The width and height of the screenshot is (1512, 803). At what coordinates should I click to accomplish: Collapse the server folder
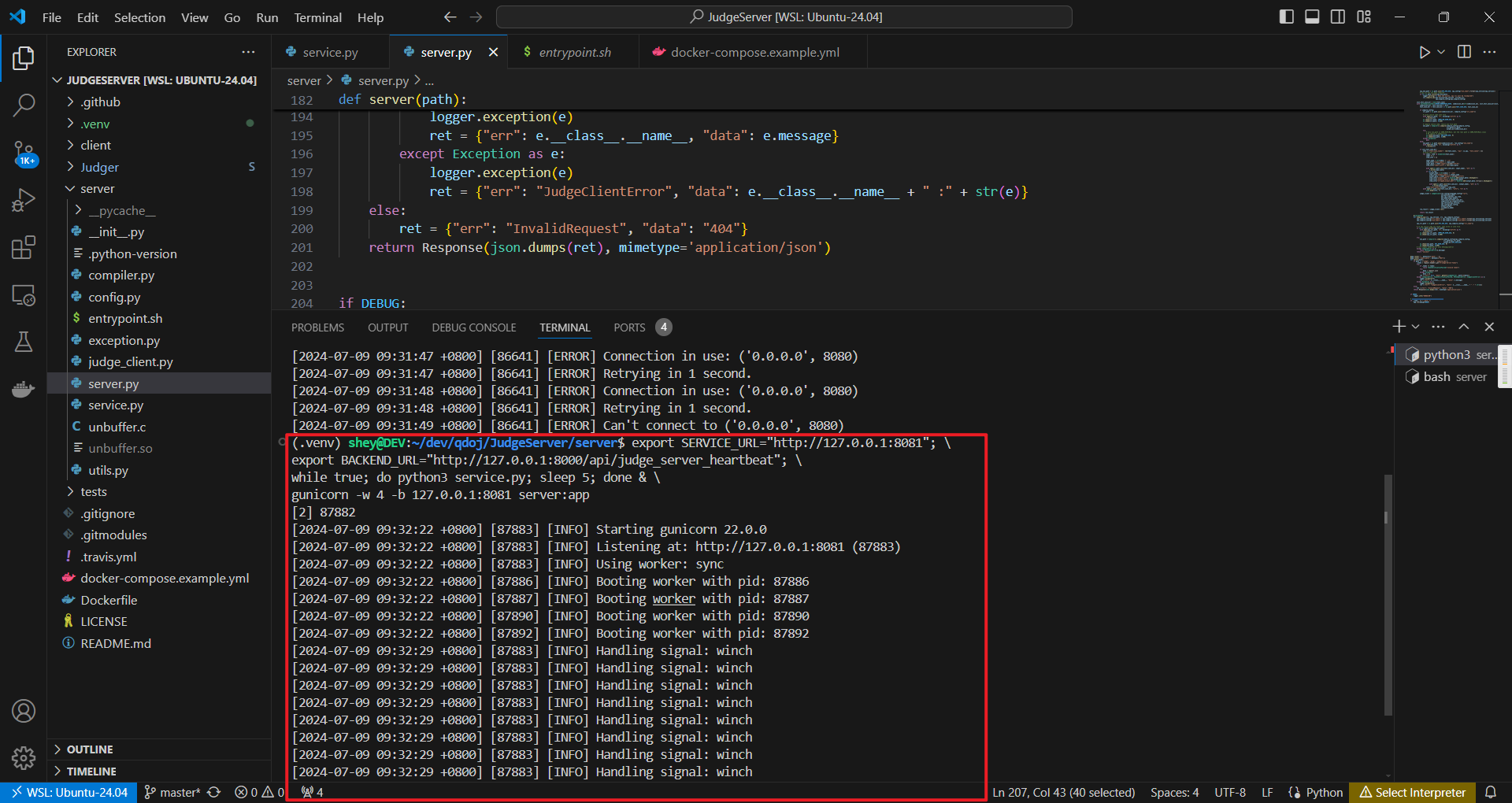[x=71, y=189]
